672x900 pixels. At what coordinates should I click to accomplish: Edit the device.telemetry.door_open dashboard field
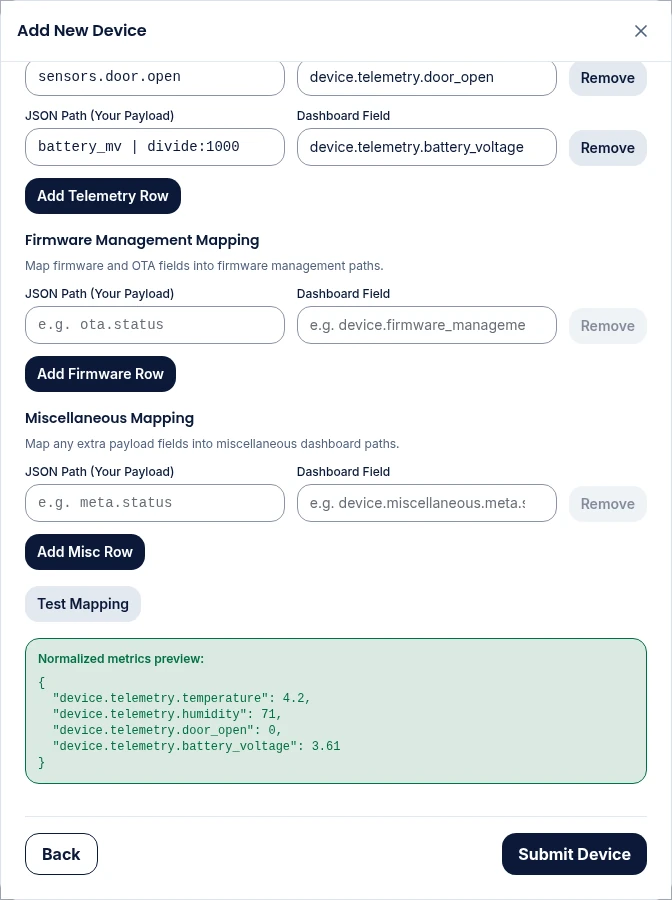426,77
